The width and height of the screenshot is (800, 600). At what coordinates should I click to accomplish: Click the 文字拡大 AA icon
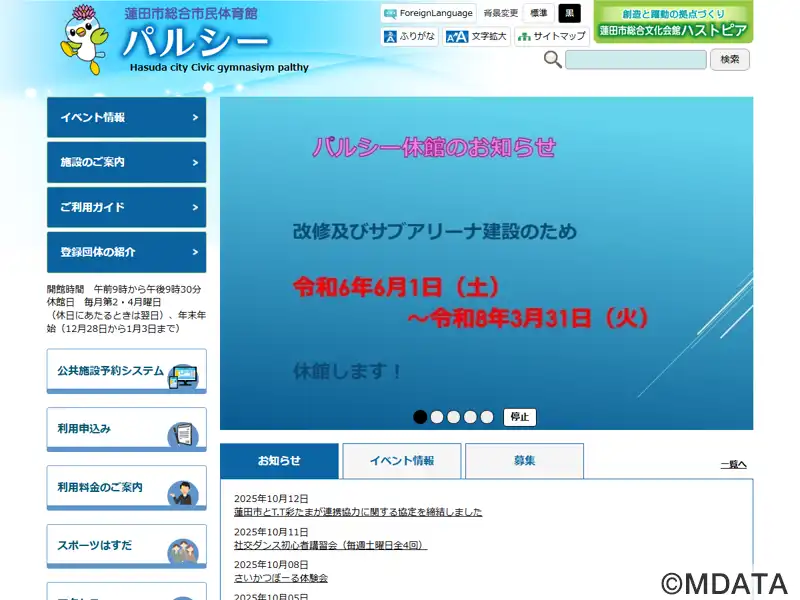click(x=457, y=37)
